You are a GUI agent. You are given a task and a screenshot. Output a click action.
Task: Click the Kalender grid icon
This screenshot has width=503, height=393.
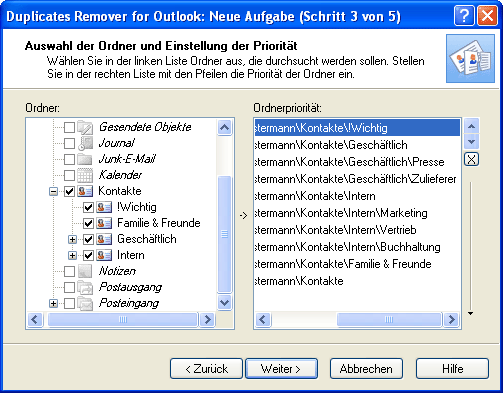tap(85, 175)
